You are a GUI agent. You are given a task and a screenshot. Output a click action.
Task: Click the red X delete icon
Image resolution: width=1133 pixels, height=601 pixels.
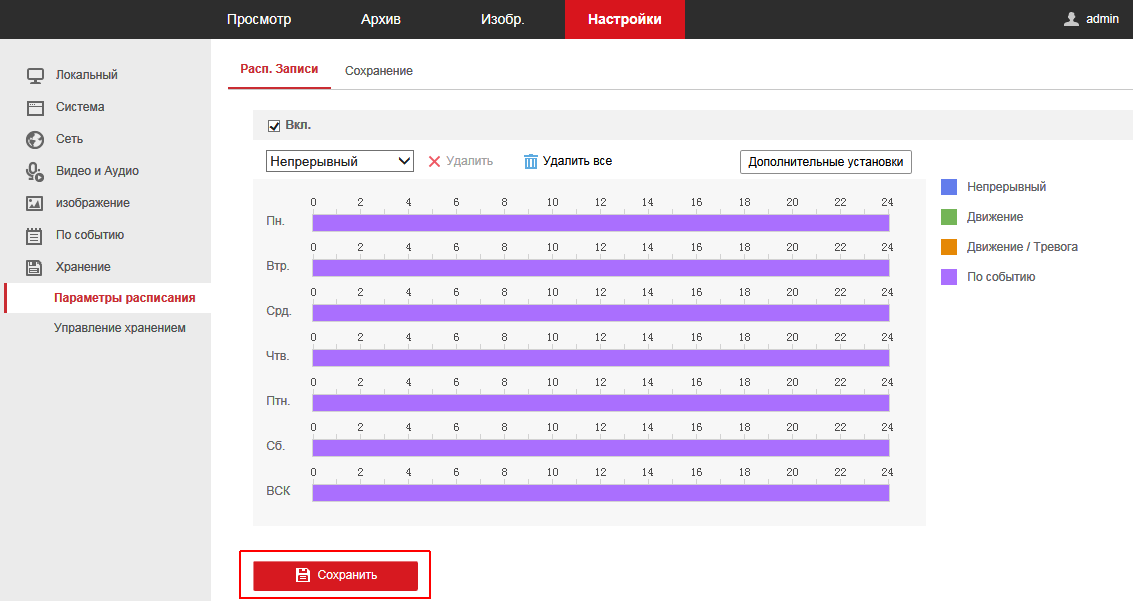434,162
